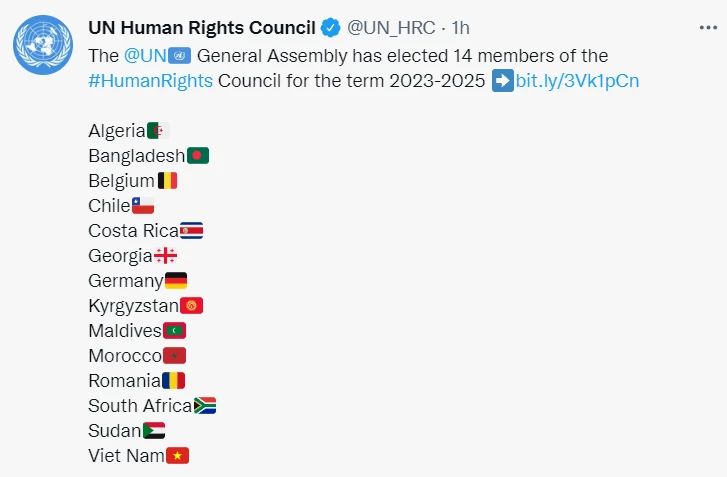This screenshot has height=477, width=727.
Task: Click the Chile flag emoji
Action: tap(143, 206)
